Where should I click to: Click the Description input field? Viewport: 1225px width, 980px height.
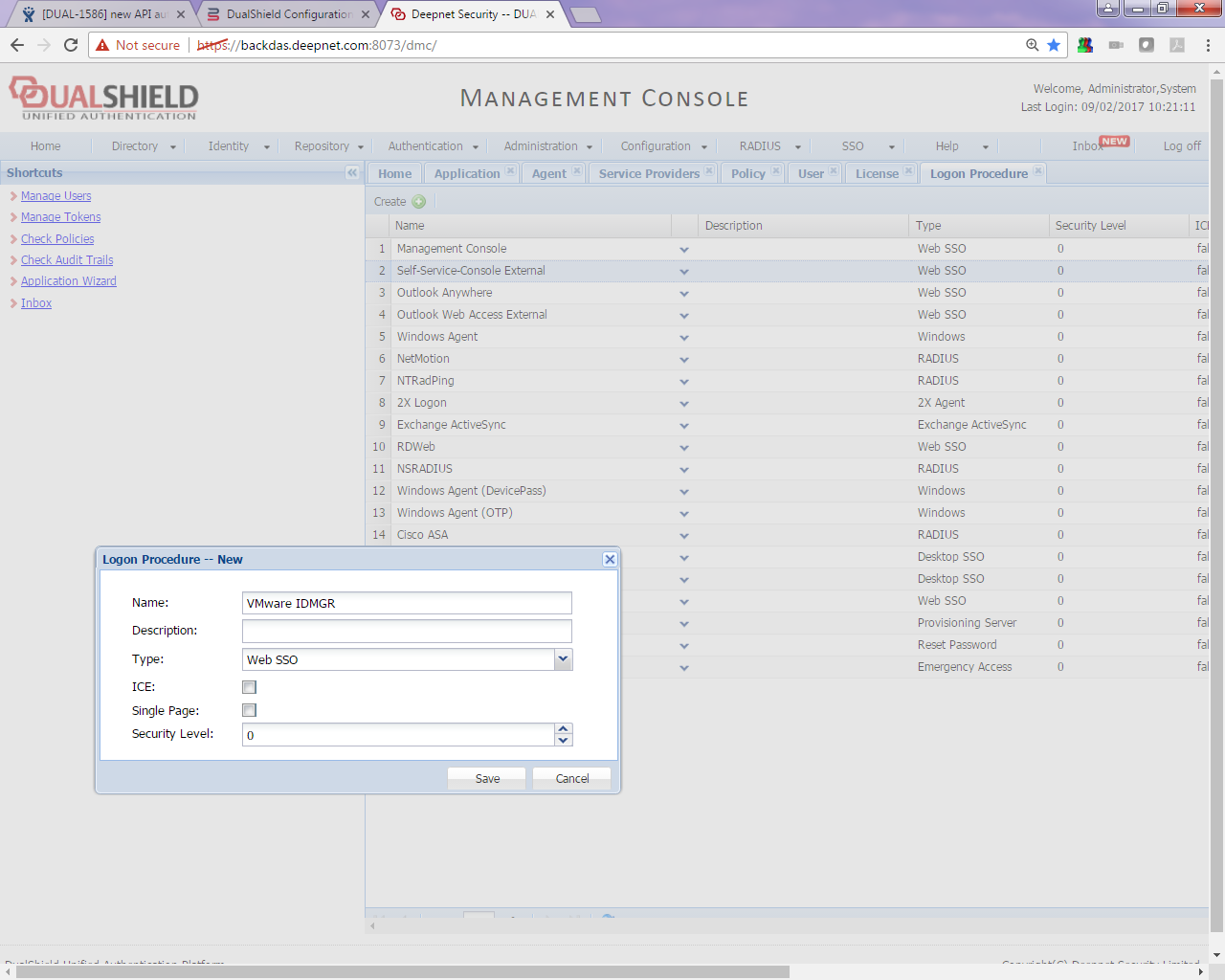[407, 631]
